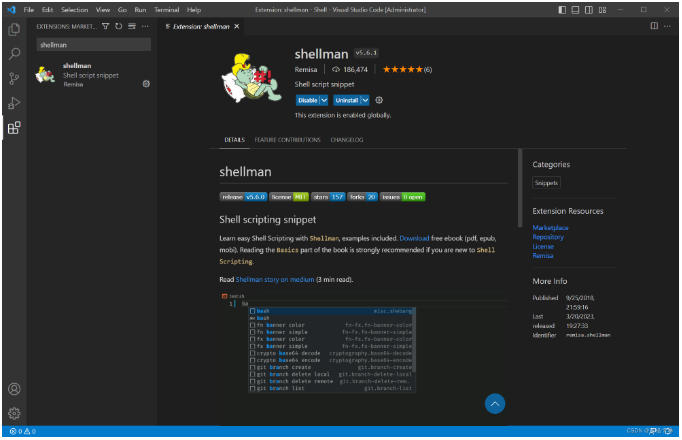
Task: Click the install count cloud icon
Action: (x=336, y=70)
